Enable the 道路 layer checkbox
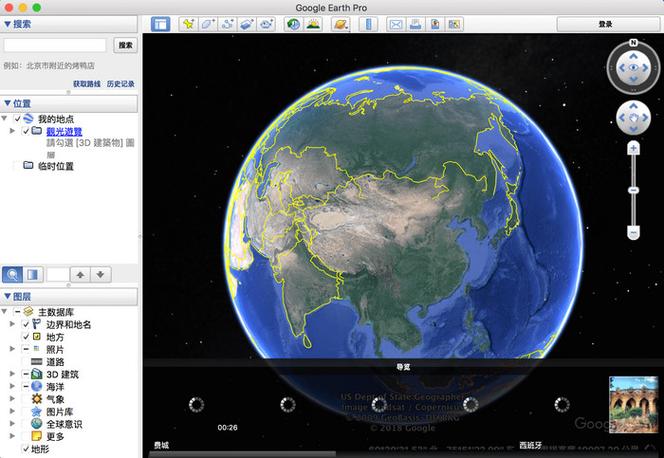Image resolution: width=664 pixels, height=458 pixels. (x=25, y=361)
